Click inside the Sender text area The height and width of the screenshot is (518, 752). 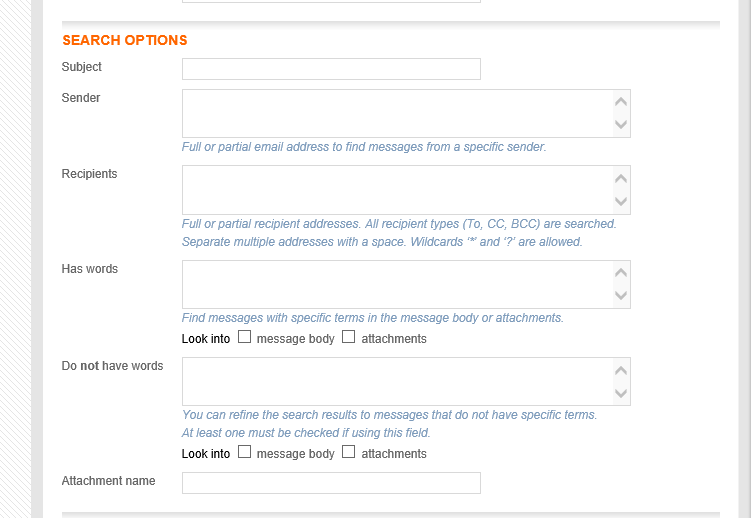[x=398, y=113]
